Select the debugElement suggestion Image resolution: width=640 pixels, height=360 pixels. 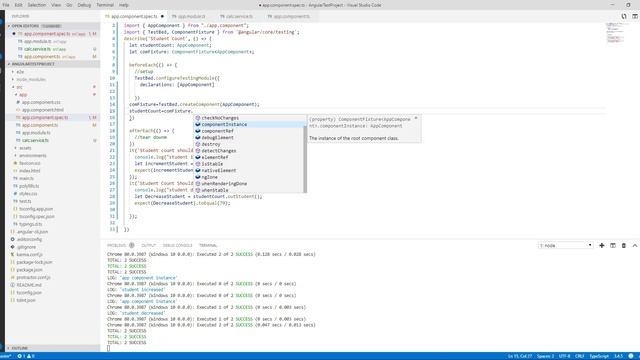(x=249, y=138)
